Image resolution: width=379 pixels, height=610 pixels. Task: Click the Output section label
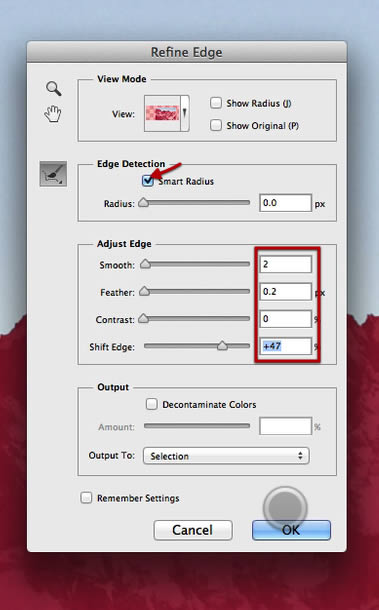(x=113, y=387)
